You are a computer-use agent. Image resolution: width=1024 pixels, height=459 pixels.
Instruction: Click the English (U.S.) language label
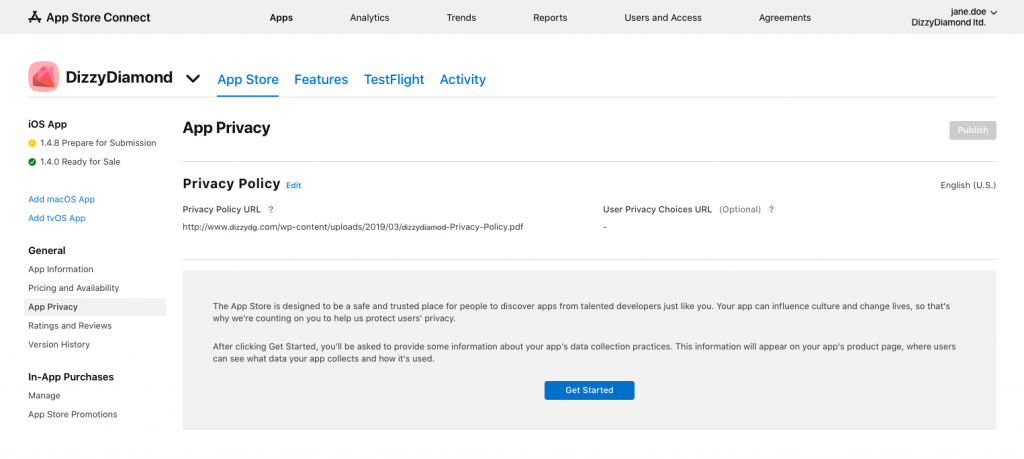click(x=968, y=185)
